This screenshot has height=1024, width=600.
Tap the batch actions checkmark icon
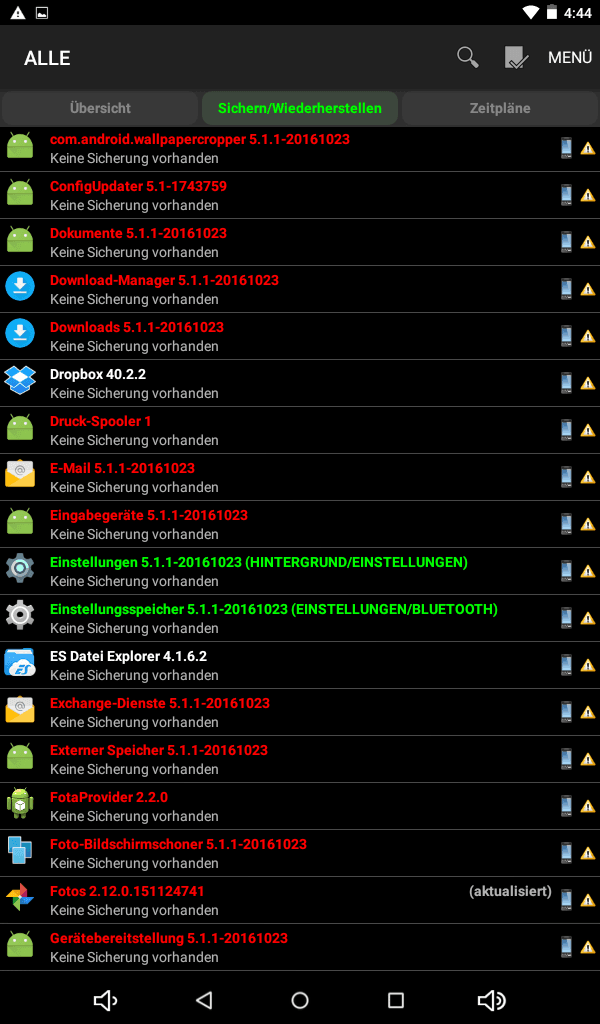[516, 57]
